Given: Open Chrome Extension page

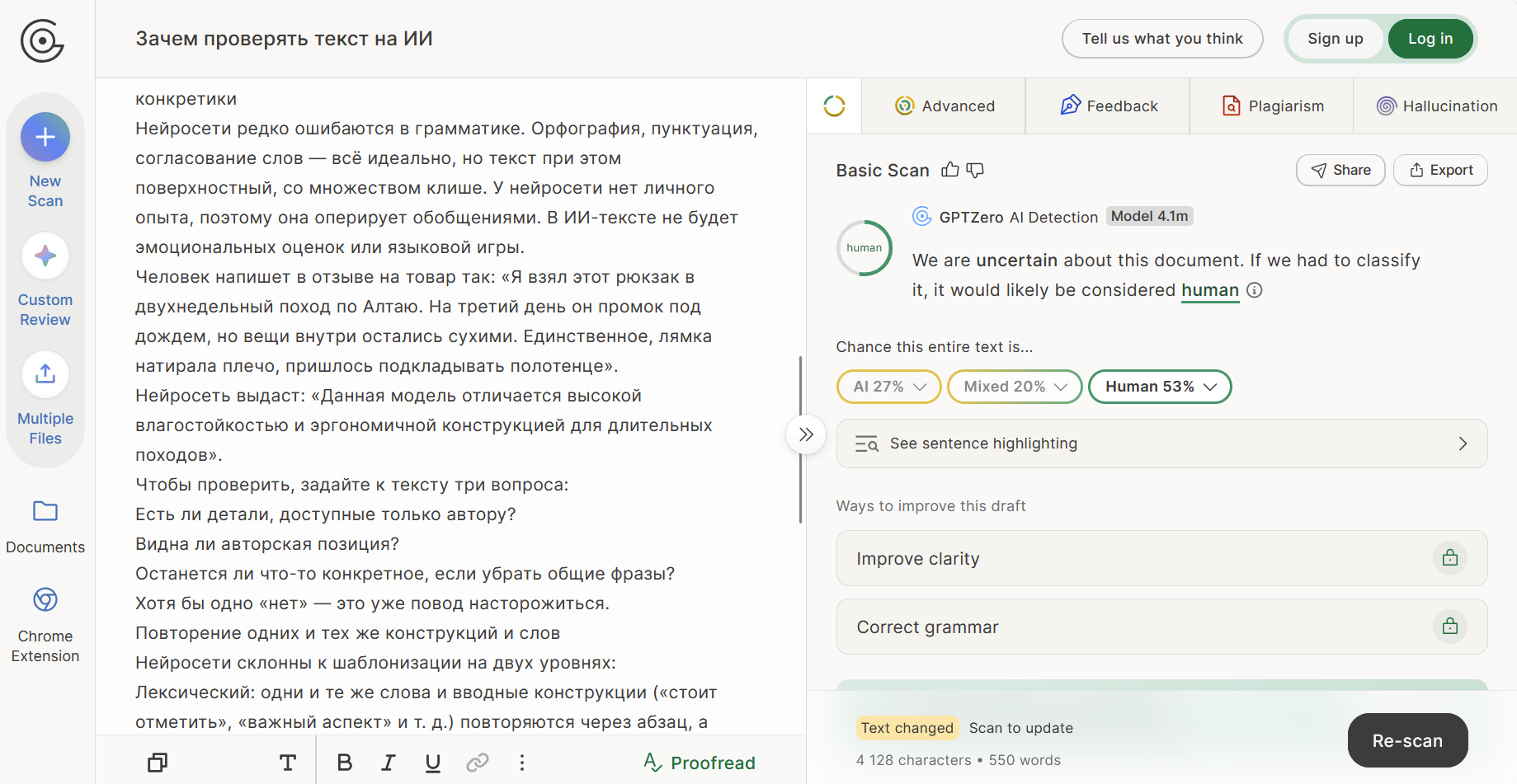Looking at the screenshot, I should tap(45, 625).
